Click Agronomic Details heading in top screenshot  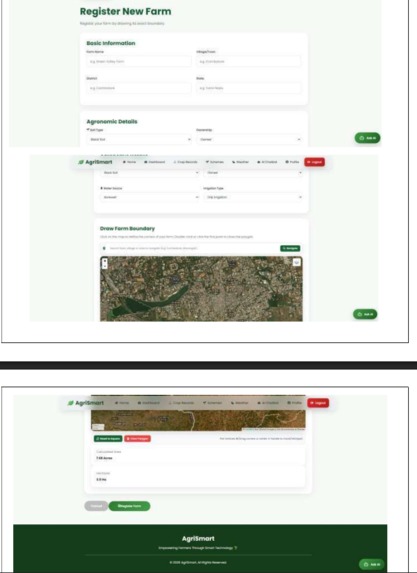[112, 121]
